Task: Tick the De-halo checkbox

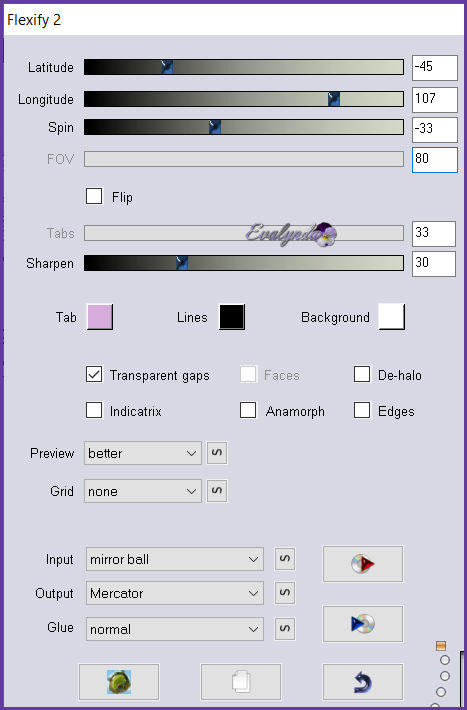Action: [x=362, y=374]
